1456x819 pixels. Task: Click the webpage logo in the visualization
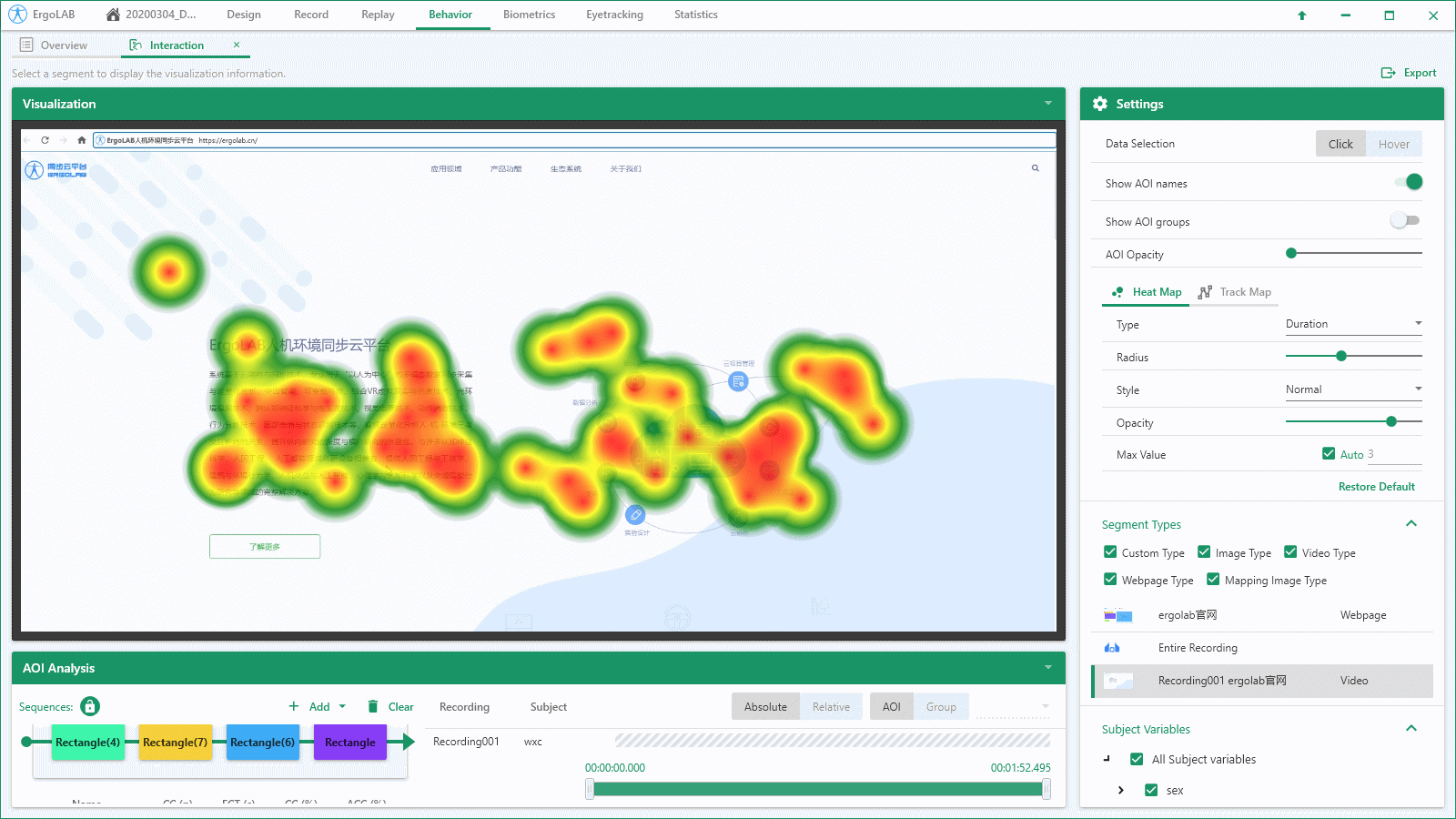tap(56, 169)
